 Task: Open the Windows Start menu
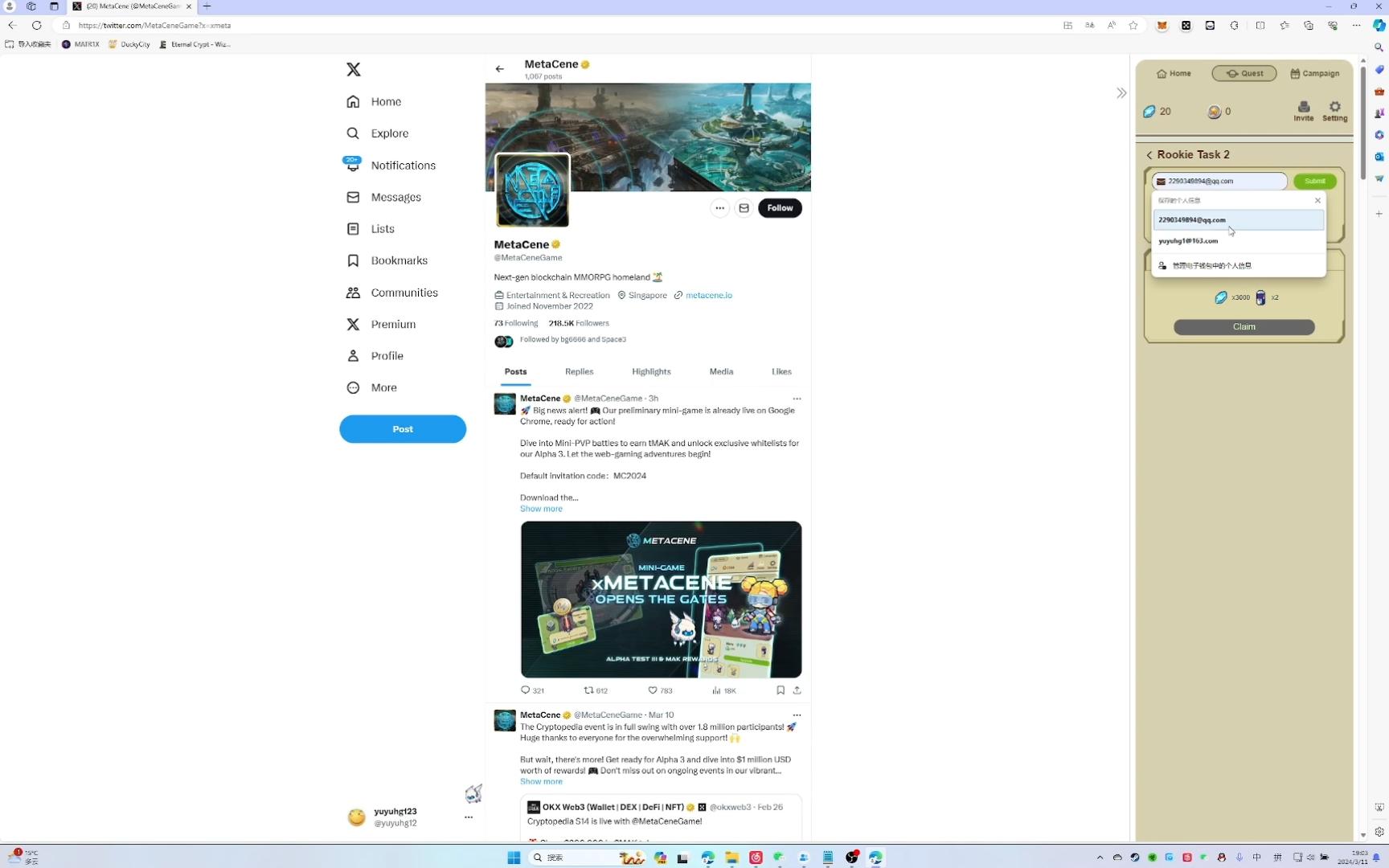[x=514, y=858]
